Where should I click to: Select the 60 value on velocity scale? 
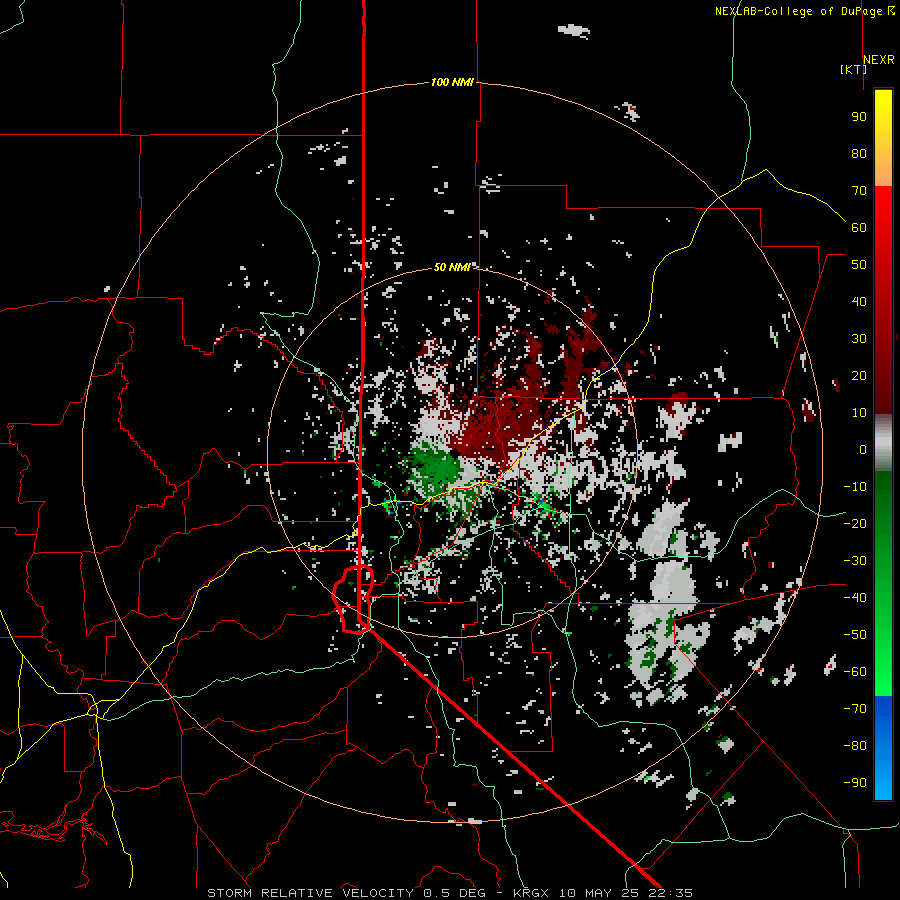tap(859, 227)
